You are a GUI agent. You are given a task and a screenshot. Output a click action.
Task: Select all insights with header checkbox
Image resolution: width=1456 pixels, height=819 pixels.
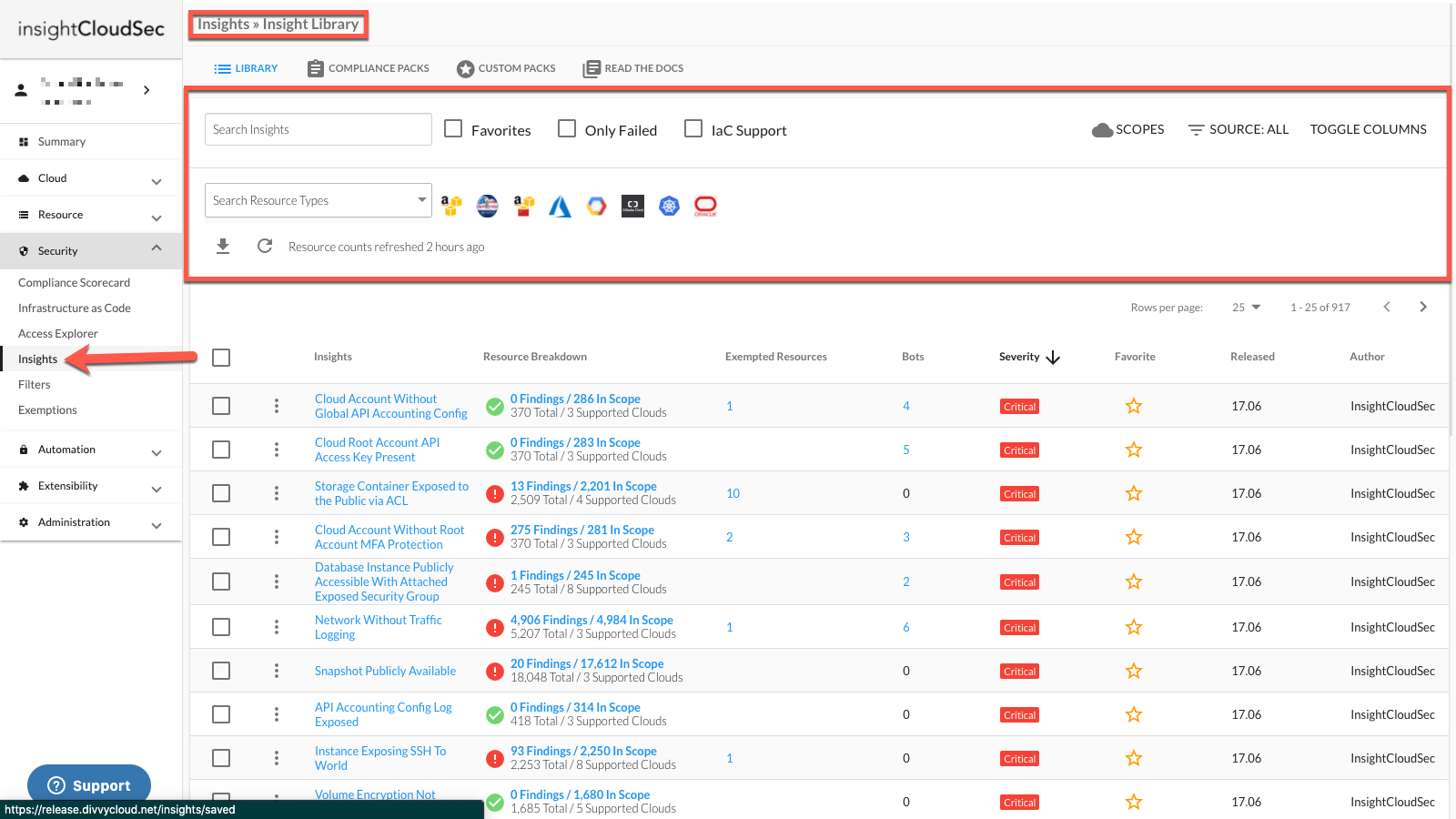pos(221,358)
